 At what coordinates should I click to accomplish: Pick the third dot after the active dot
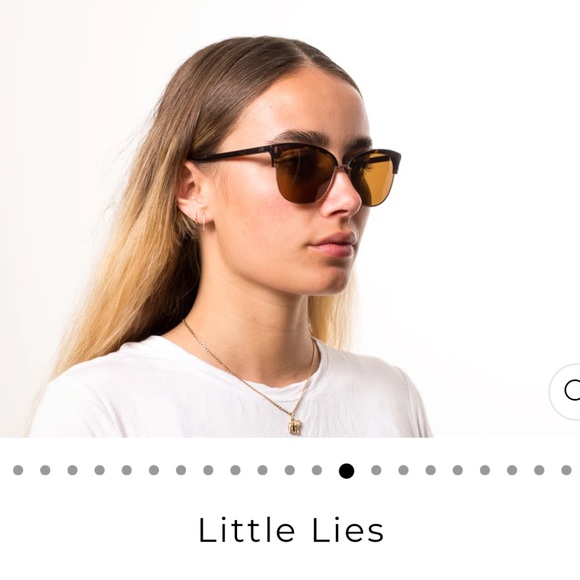(x=431, y=470)
